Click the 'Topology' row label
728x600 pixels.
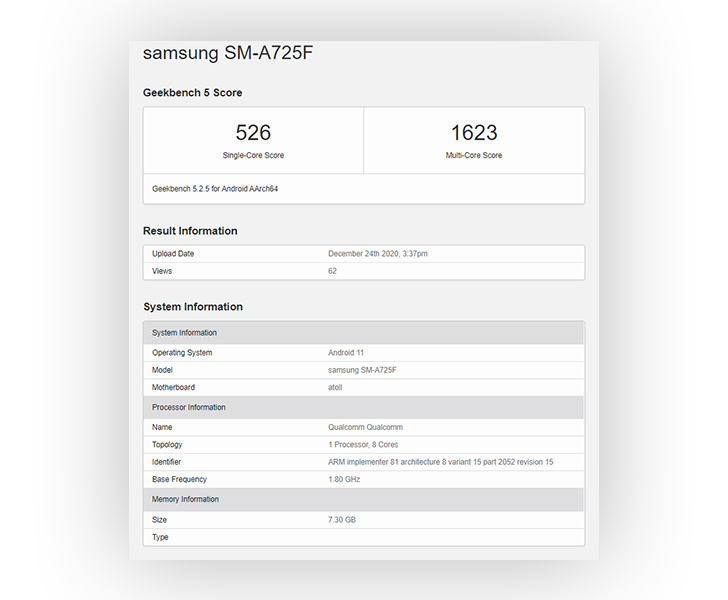tap(167, 444)
